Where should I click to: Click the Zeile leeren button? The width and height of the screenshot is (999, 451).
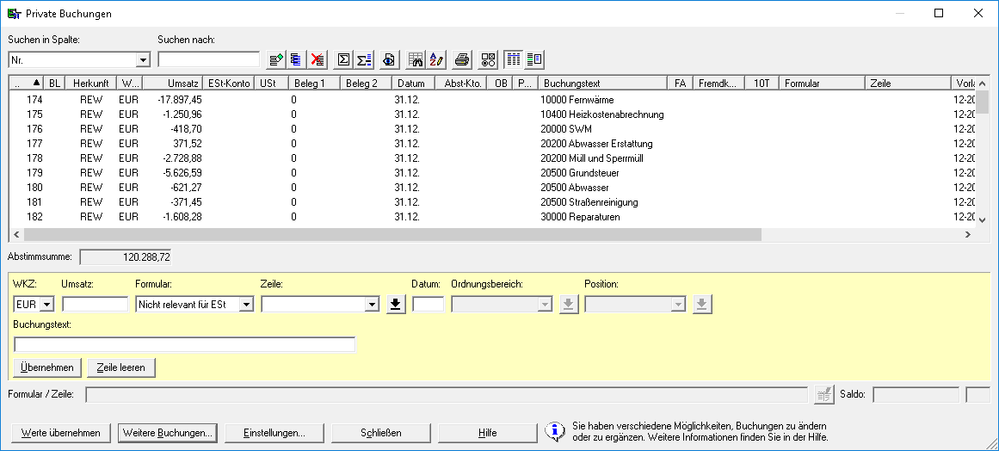point(121,368)
